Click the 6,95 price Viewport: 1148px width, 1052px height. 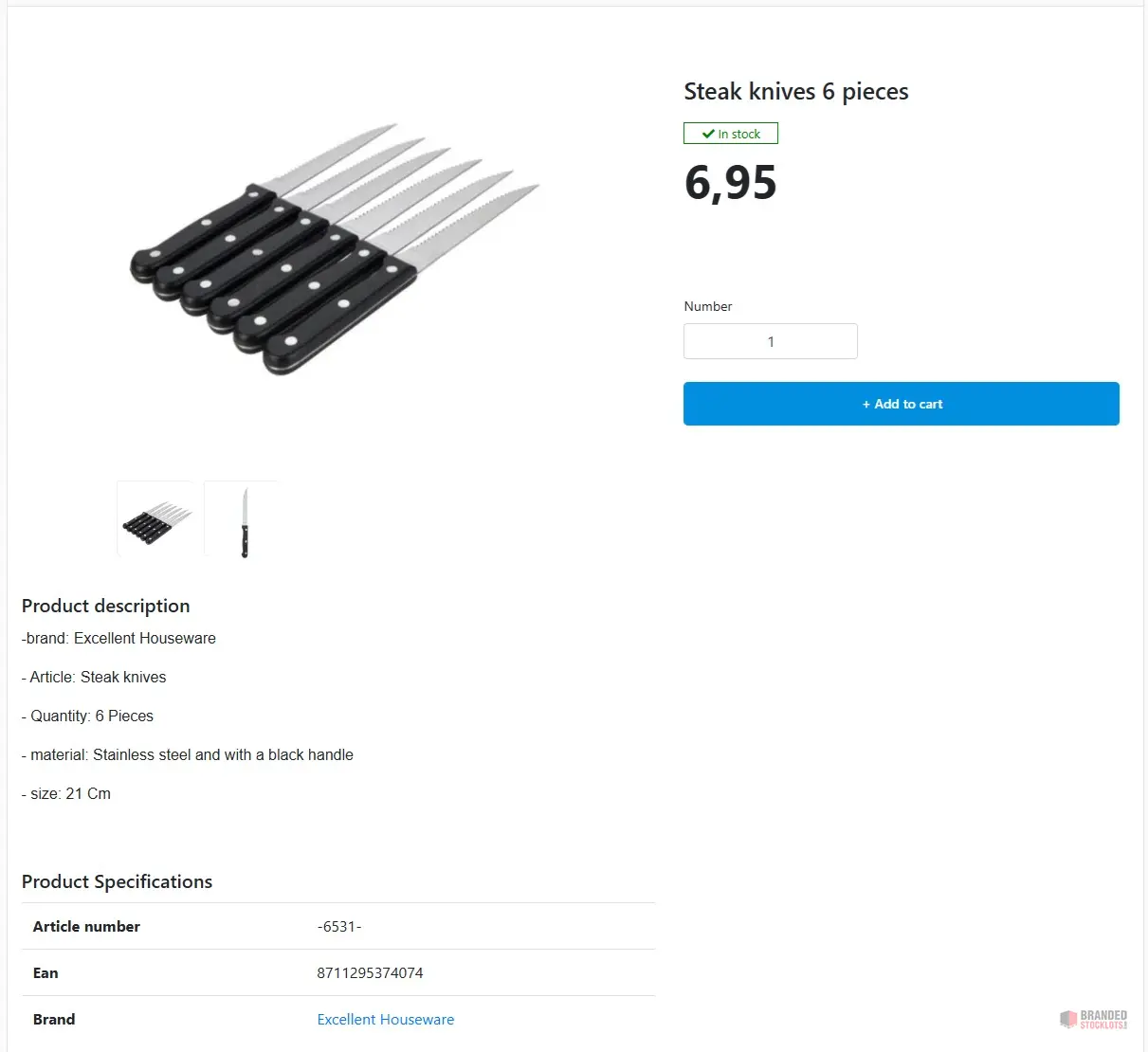[x=730, y=183]
